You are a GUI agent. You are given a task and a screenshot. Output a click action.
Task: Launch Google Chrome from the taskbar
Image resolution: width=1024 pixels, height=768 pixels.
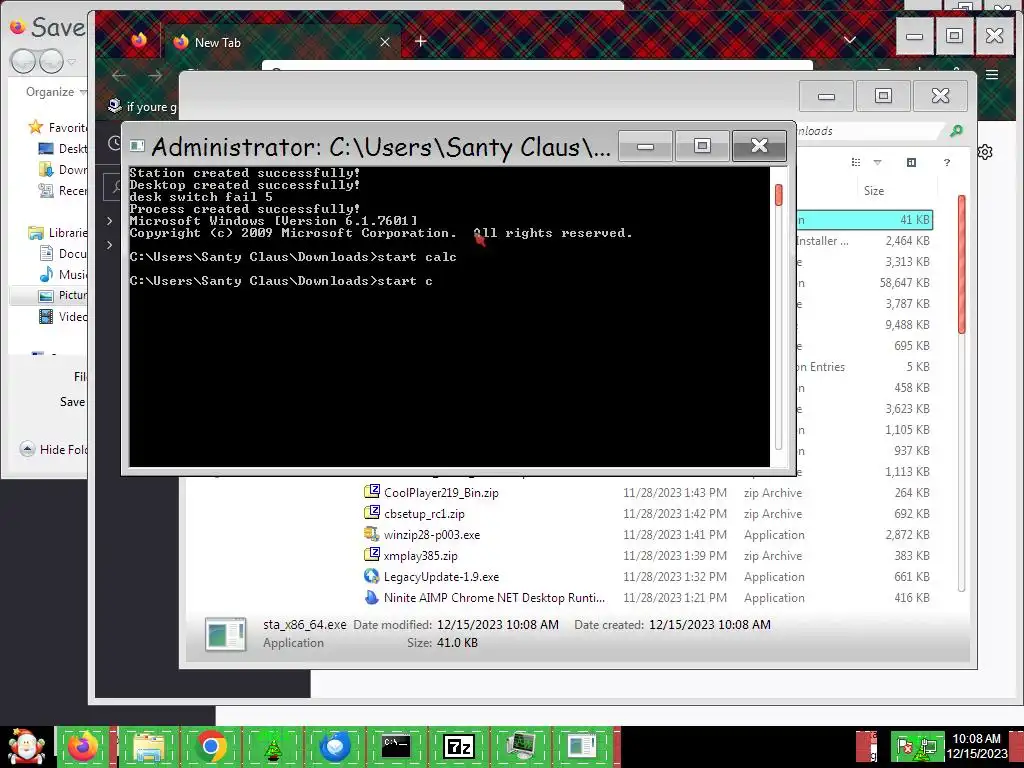(210, 746)
